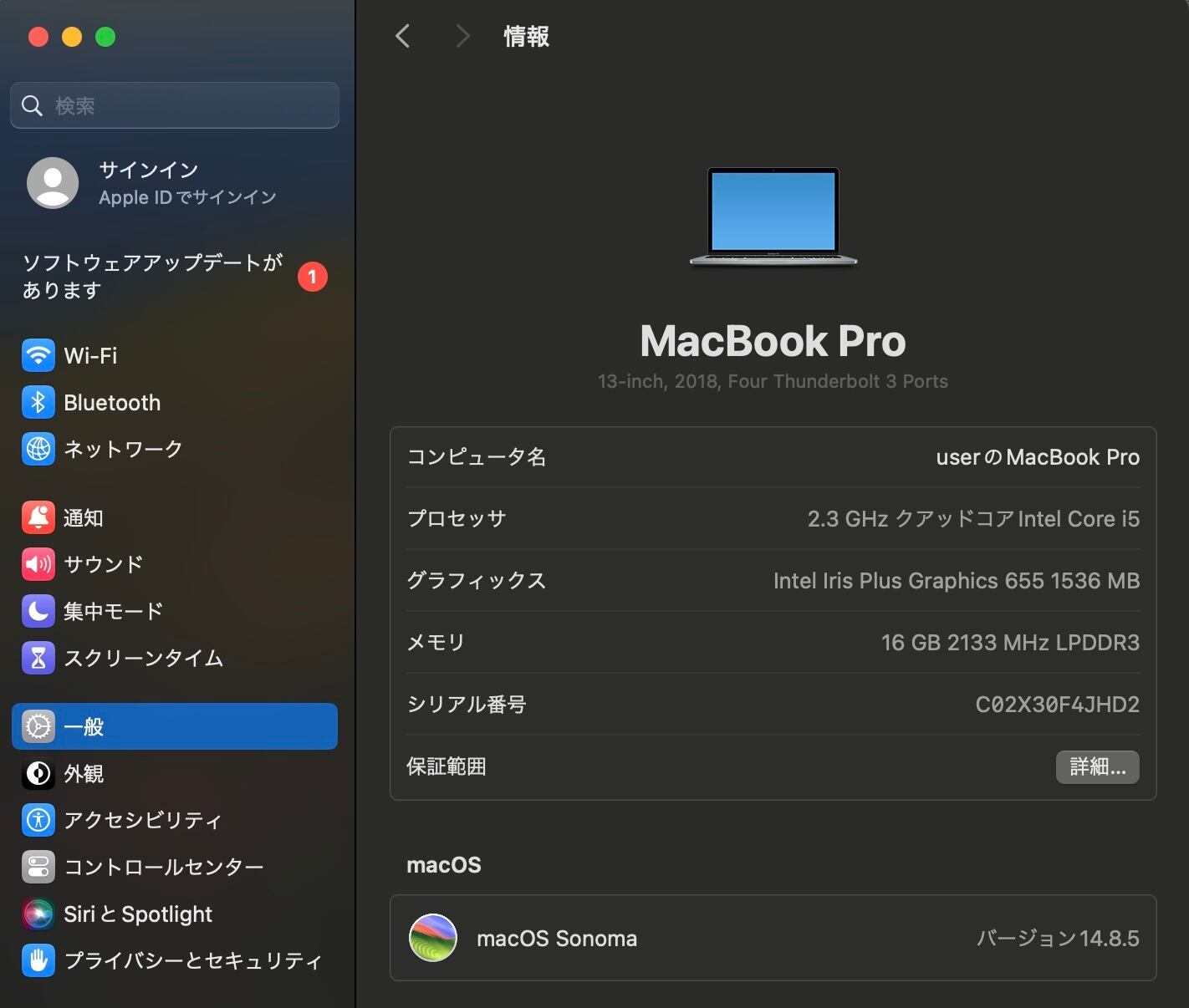The height and width of the screenshot is (1008, 1189).
Task: Click the software update badge
Action: (313, 277)
